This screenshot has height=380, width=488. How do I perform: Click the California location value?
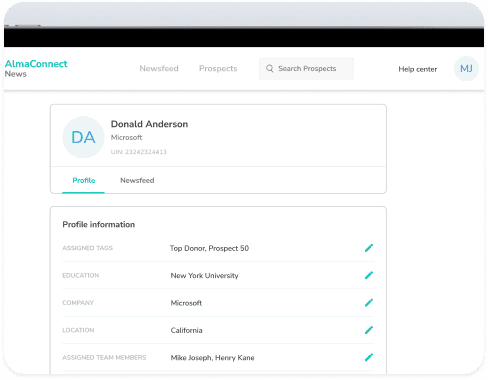[x=186, y=330]
